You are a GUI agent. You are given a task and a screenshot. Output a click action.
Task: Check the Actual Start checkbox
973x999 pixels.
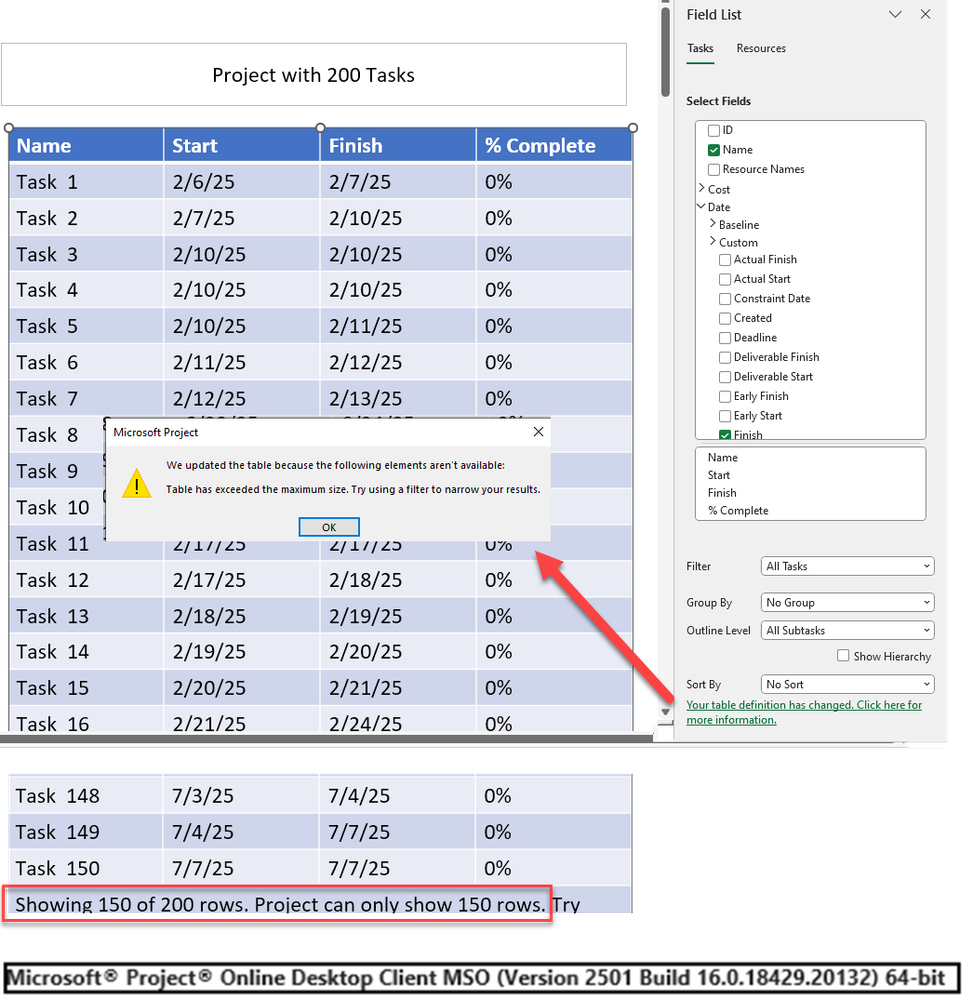[x=724, y=280]
